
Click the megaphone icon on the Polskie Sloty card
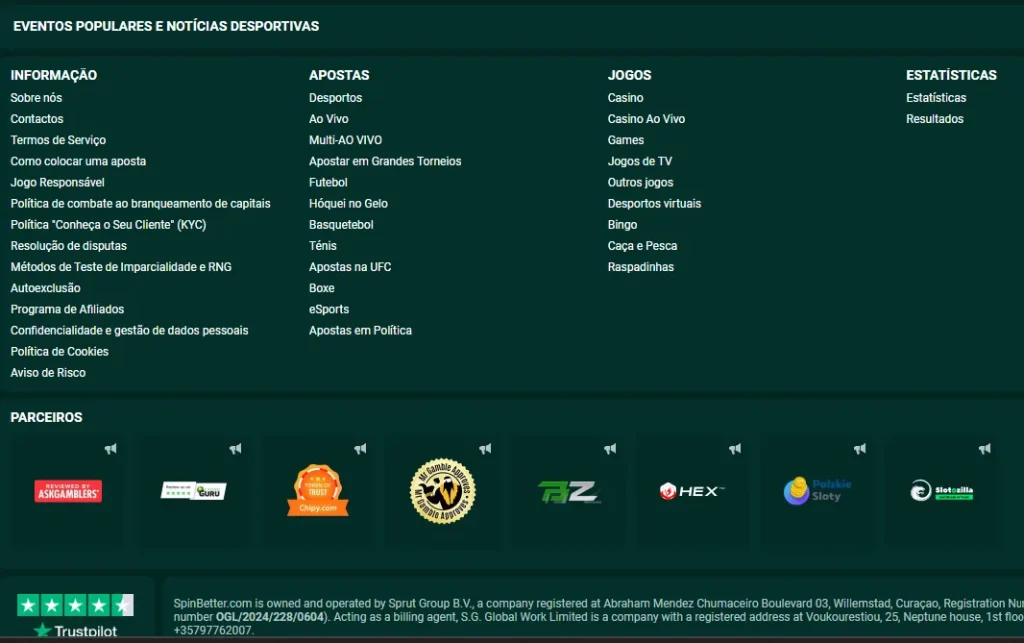(x=859, y=448)
